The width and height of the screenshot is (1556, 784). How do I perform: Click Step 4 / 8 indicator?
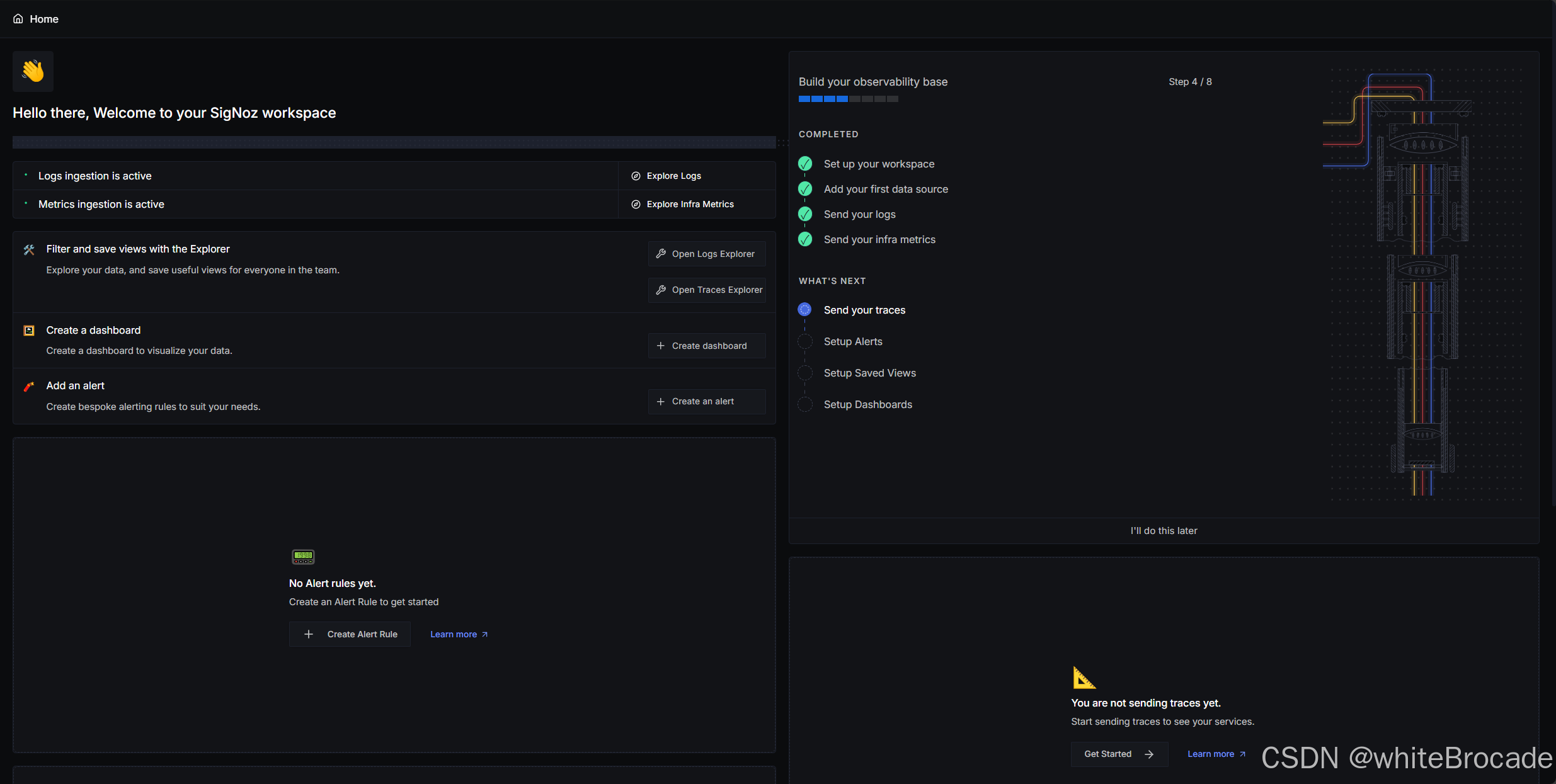tap(1190, 82)
